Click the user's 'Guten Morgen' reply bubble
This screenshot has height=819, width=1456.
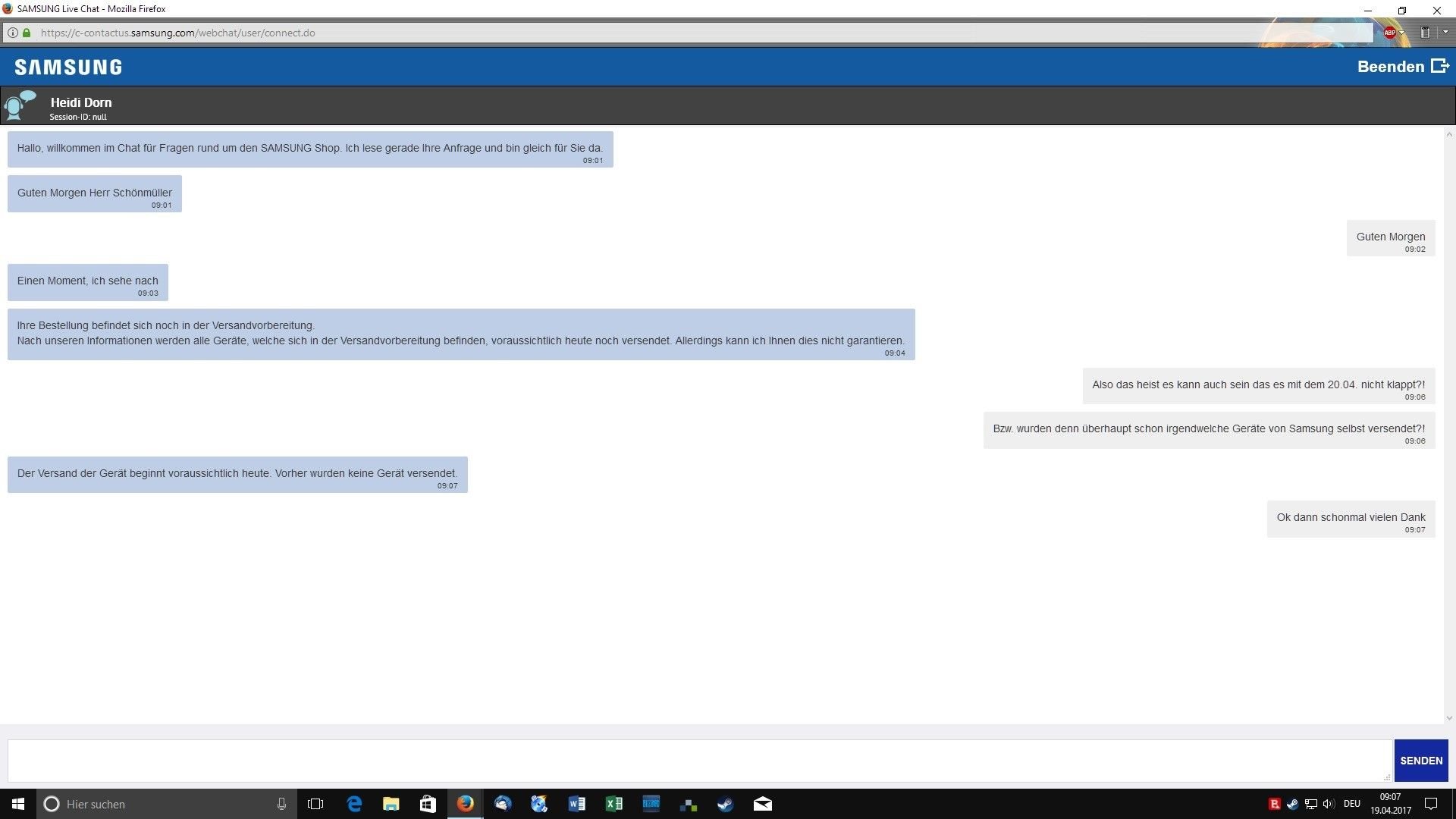[1391, 238]
